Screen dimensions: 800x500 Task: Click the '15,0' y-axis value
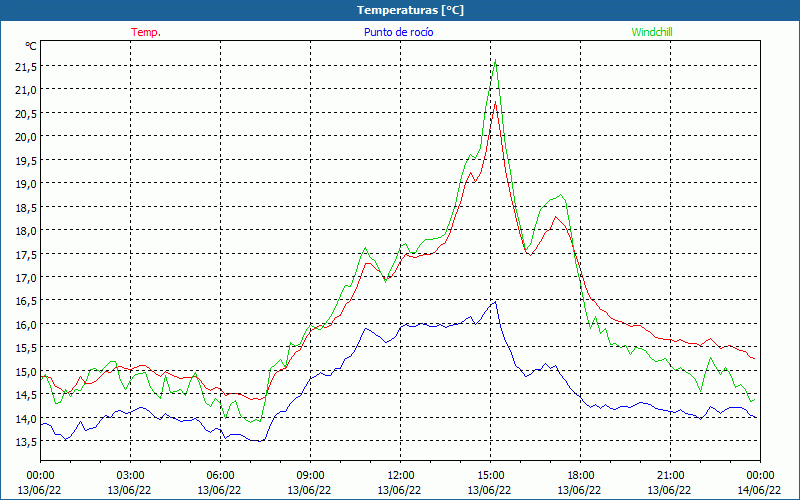(x=26, y=371)
